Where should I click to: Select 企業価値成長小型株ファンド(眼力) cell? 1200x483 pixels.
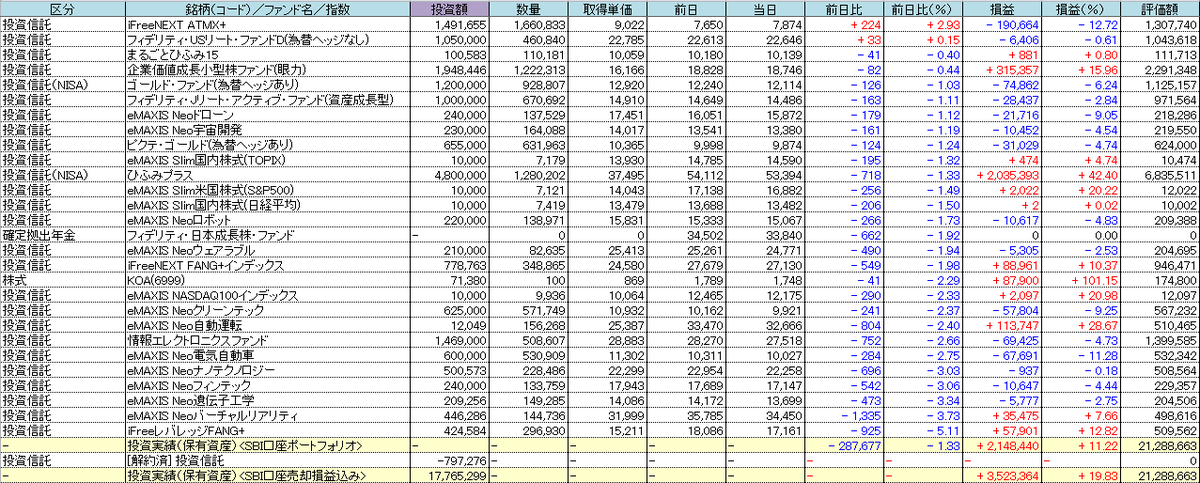[x=266, y=69]
